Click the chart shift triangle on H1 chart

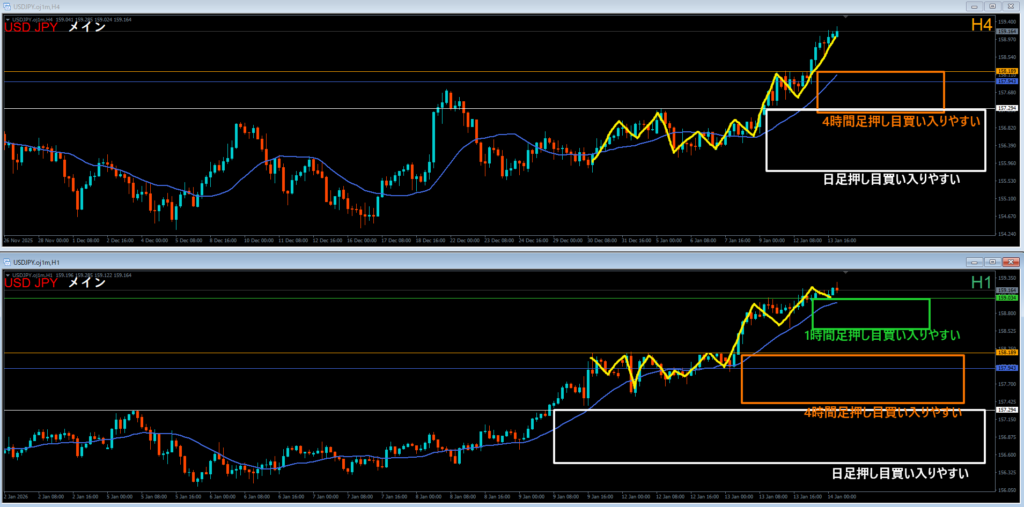point(846,271)
